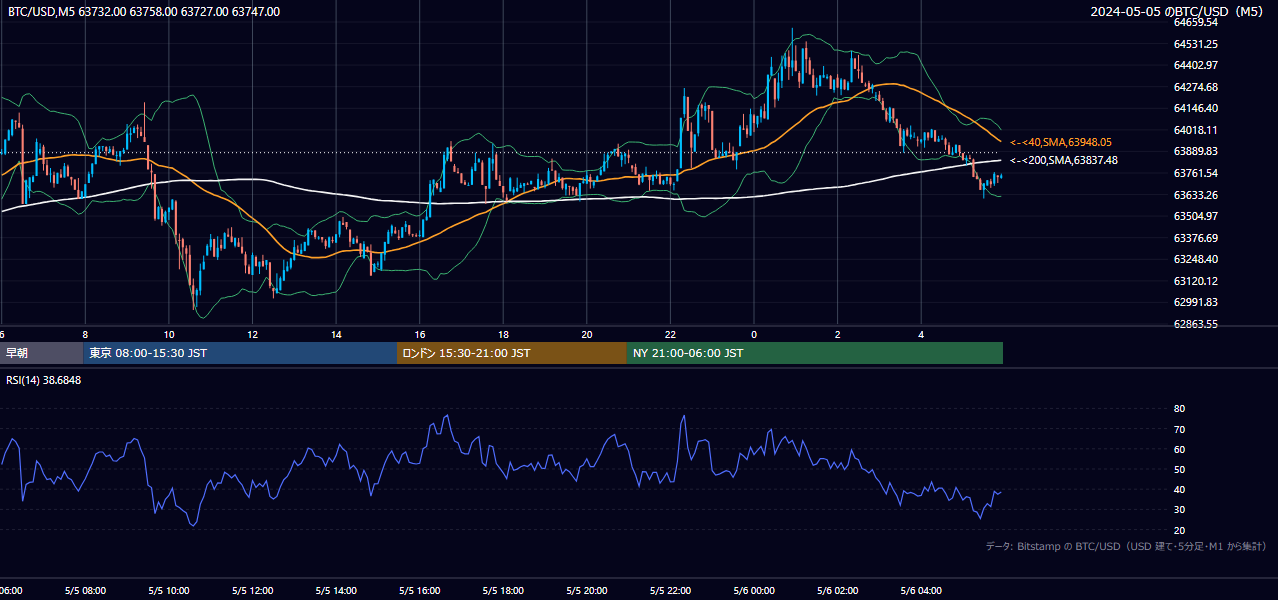Click hour 8 on price chart time axis

tap(85, 334)
